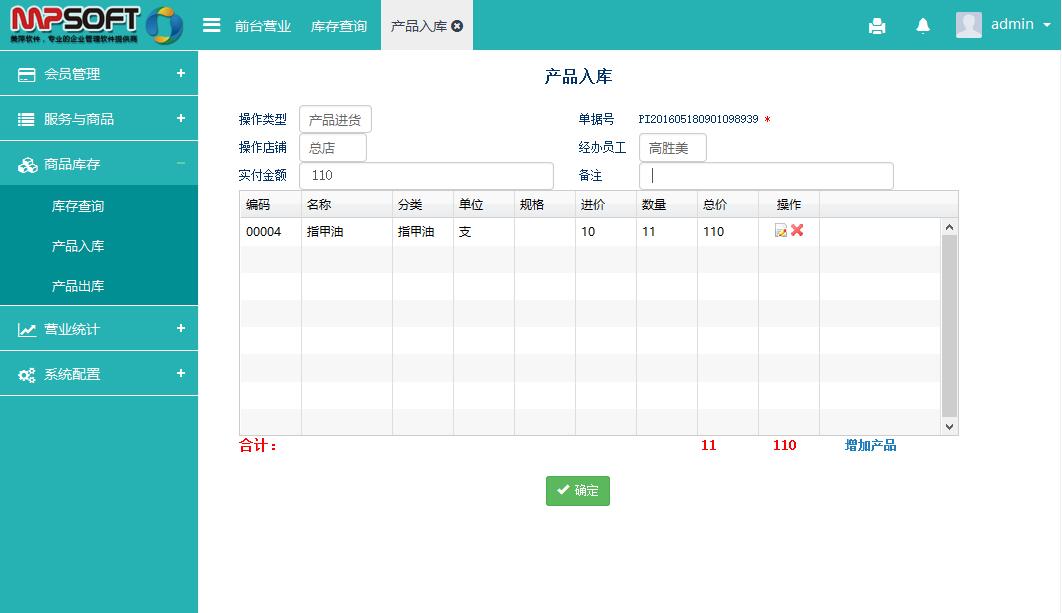The height and width of the screenshot is (613, 1062).
Task: Open the notification bell
Action: [x=923, y=26]
